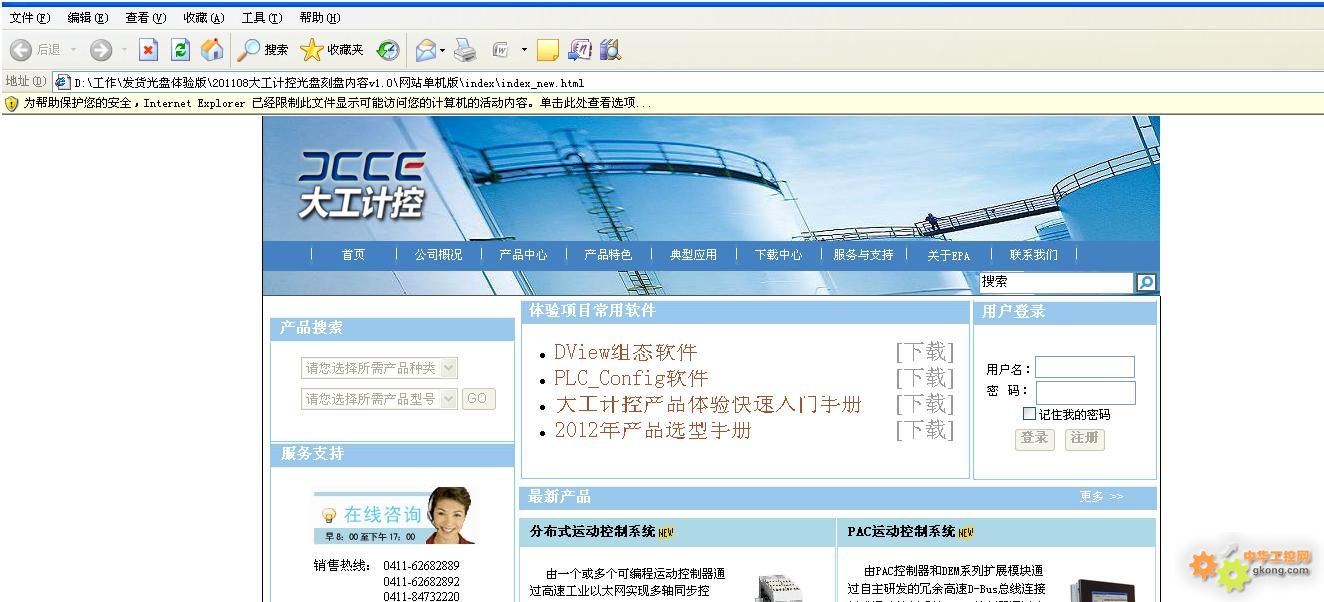Open 产品中心 in the navigation bar

point(523,255)
